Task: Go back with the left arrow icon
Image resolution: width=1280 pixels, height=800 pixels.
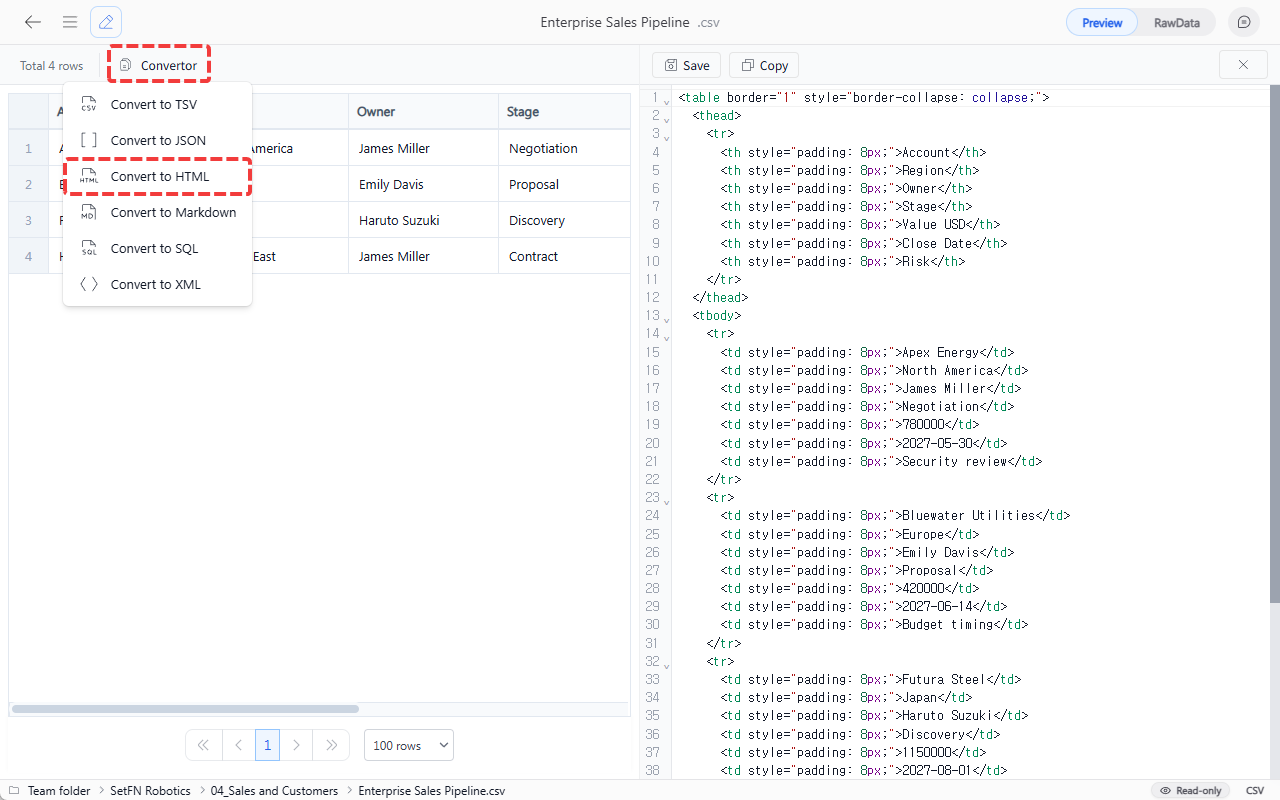Action: [33, 22]
